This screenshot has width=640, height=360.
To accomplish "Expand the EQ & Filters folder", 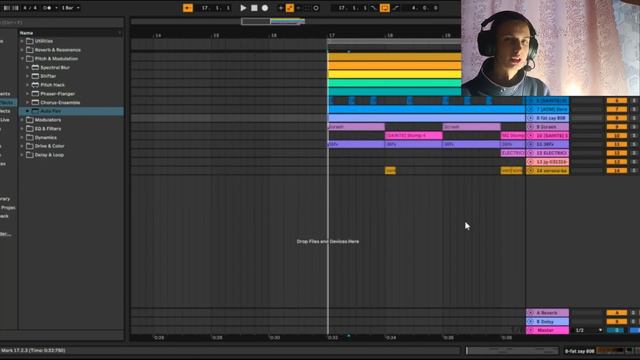I will [x=22, y=129].
